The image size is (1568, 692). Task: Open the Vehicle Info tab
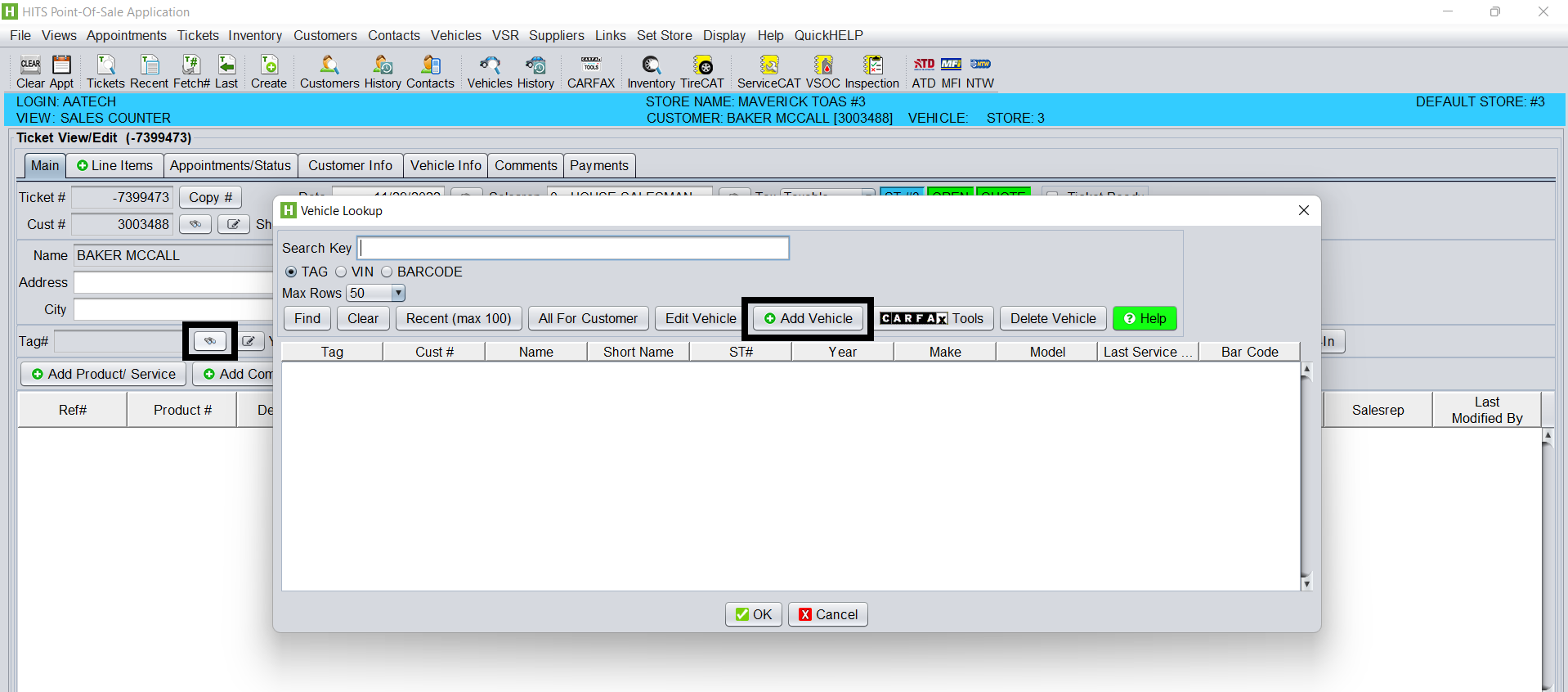pyautogui.click(x=446, y=165)
